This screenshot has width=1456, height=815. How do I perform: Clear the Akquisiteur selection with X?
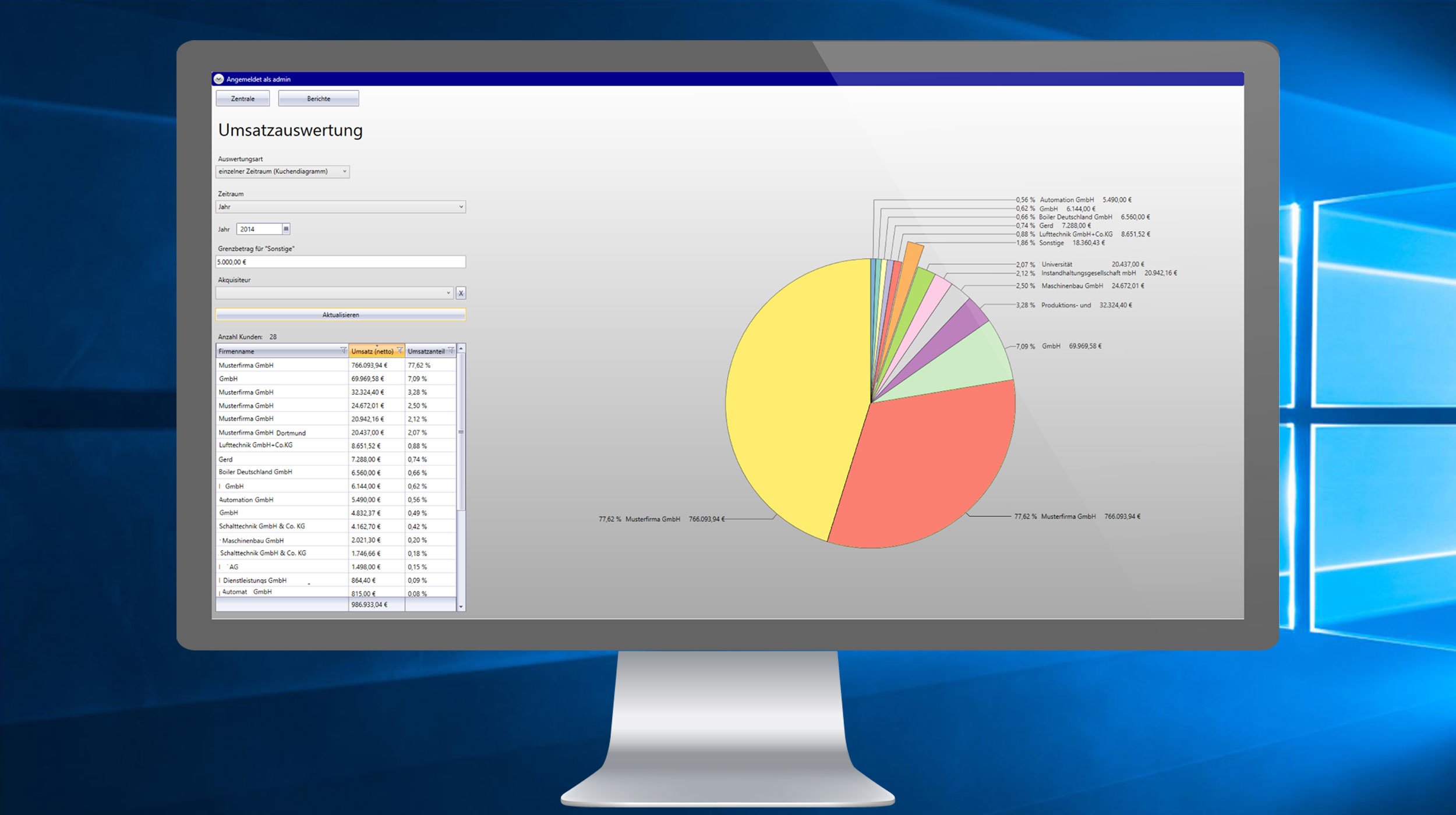tap(461, 293)
